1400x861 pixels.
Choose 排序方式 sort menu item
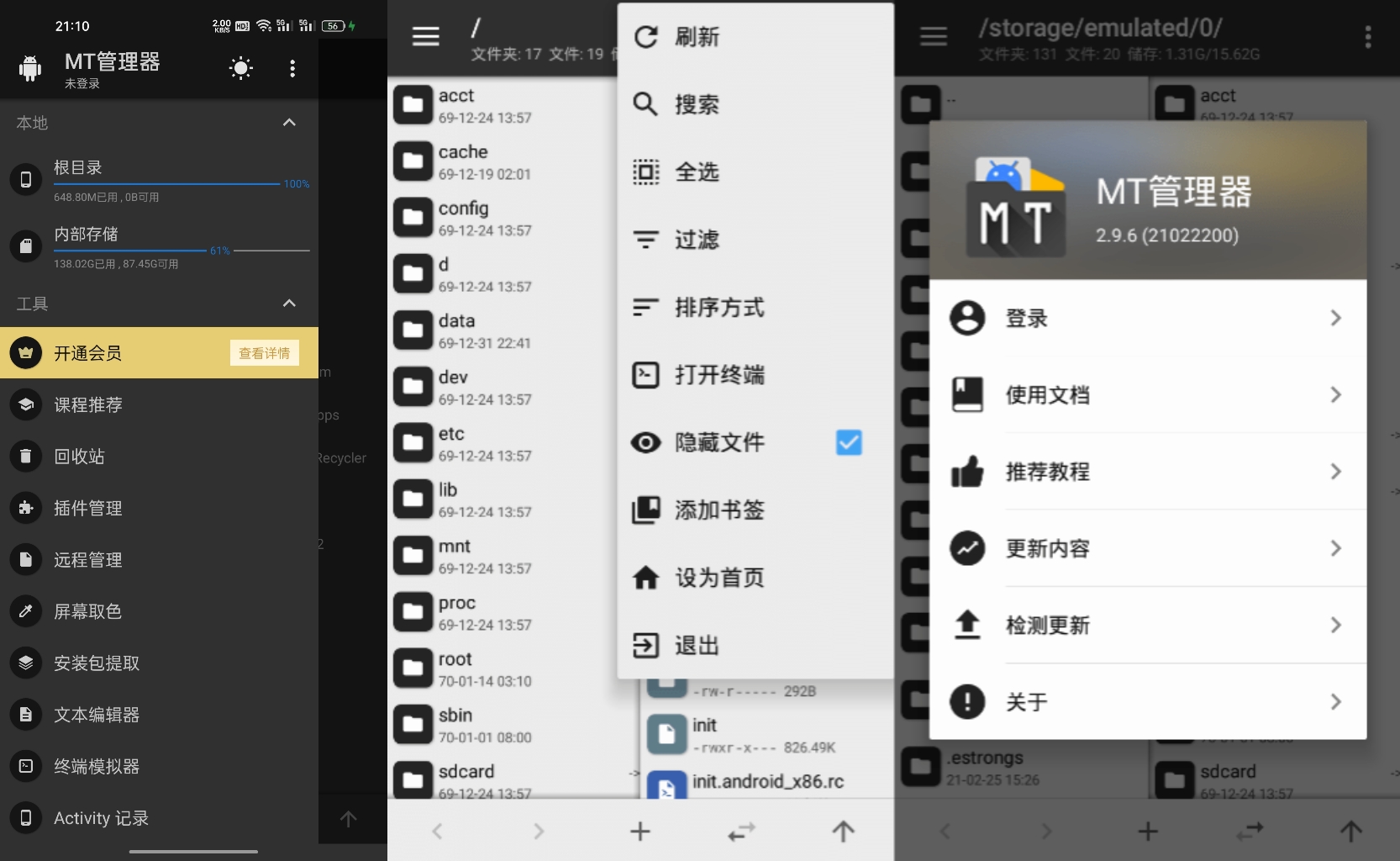pos(755,307)
